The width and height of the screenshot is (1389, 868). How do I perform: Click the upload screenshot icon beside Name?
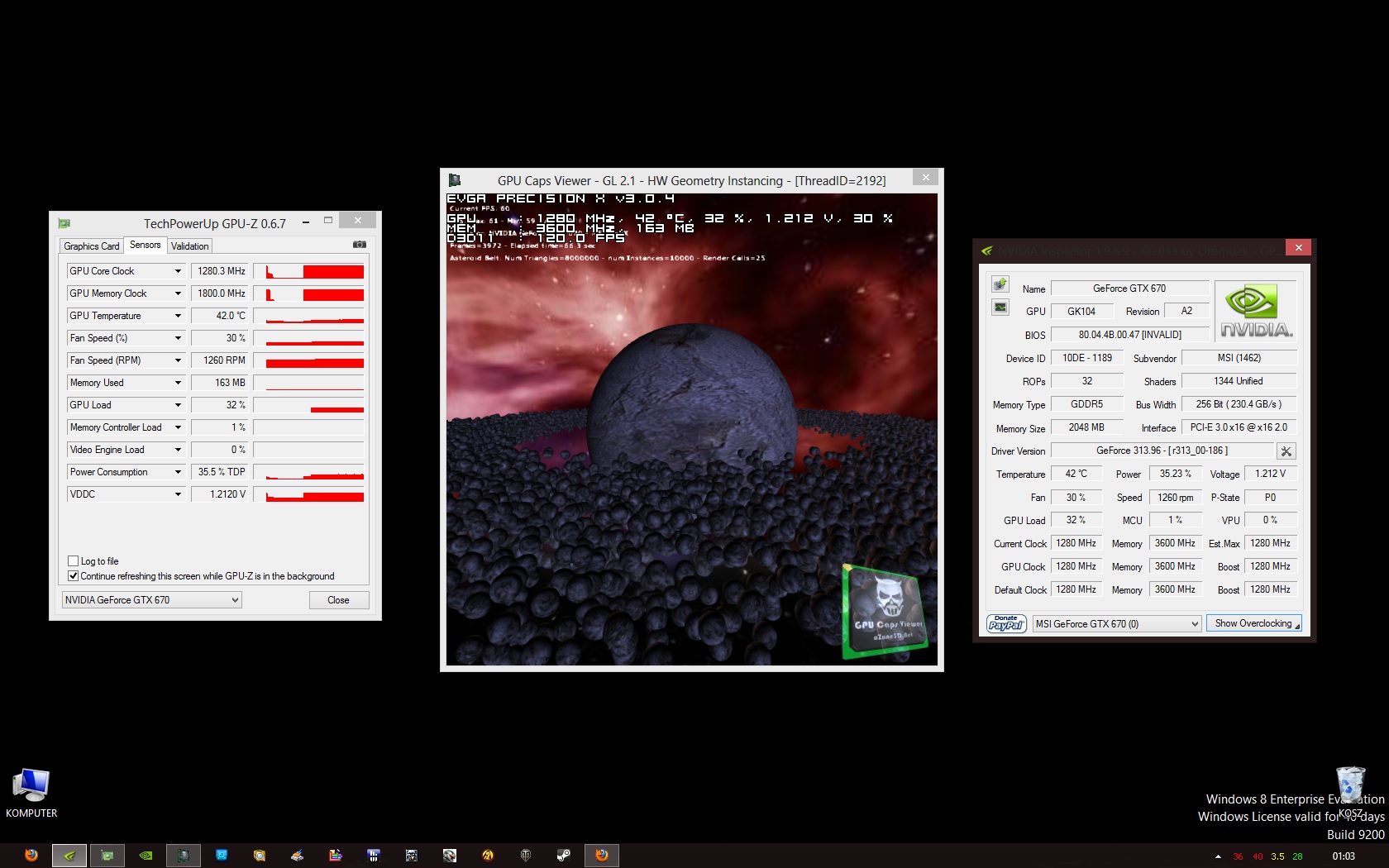(1000, 284)
